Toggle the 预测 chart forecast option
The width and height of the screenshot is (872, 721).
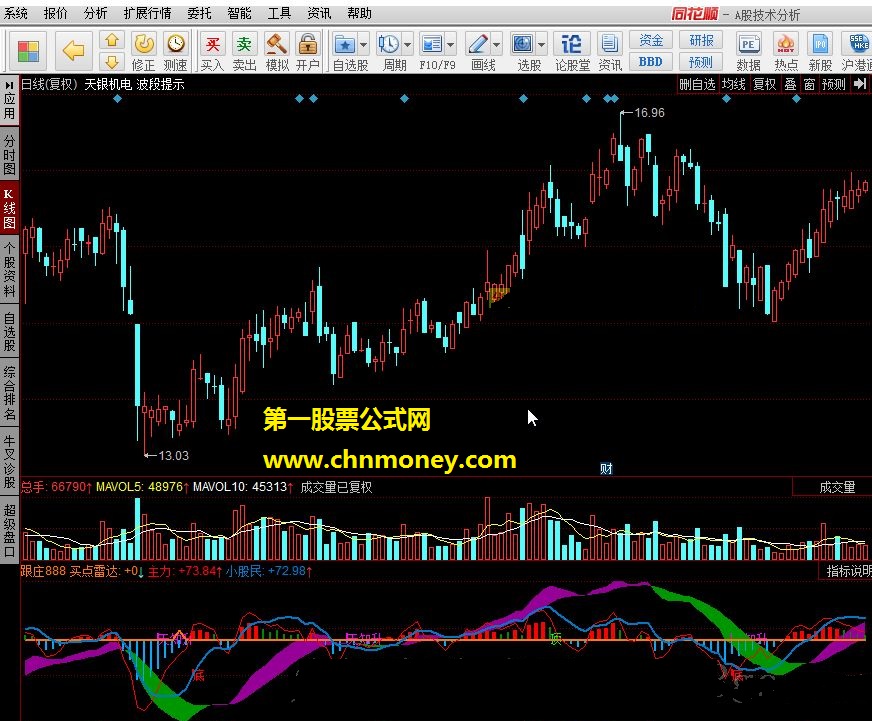coord(834,84)
